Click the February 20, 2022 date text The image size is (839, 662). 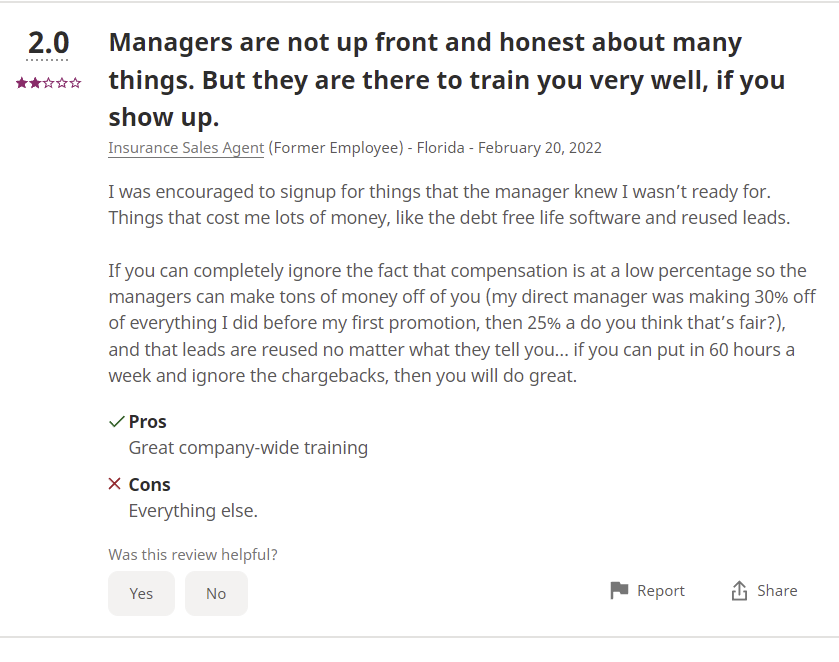tap(540, 147)
